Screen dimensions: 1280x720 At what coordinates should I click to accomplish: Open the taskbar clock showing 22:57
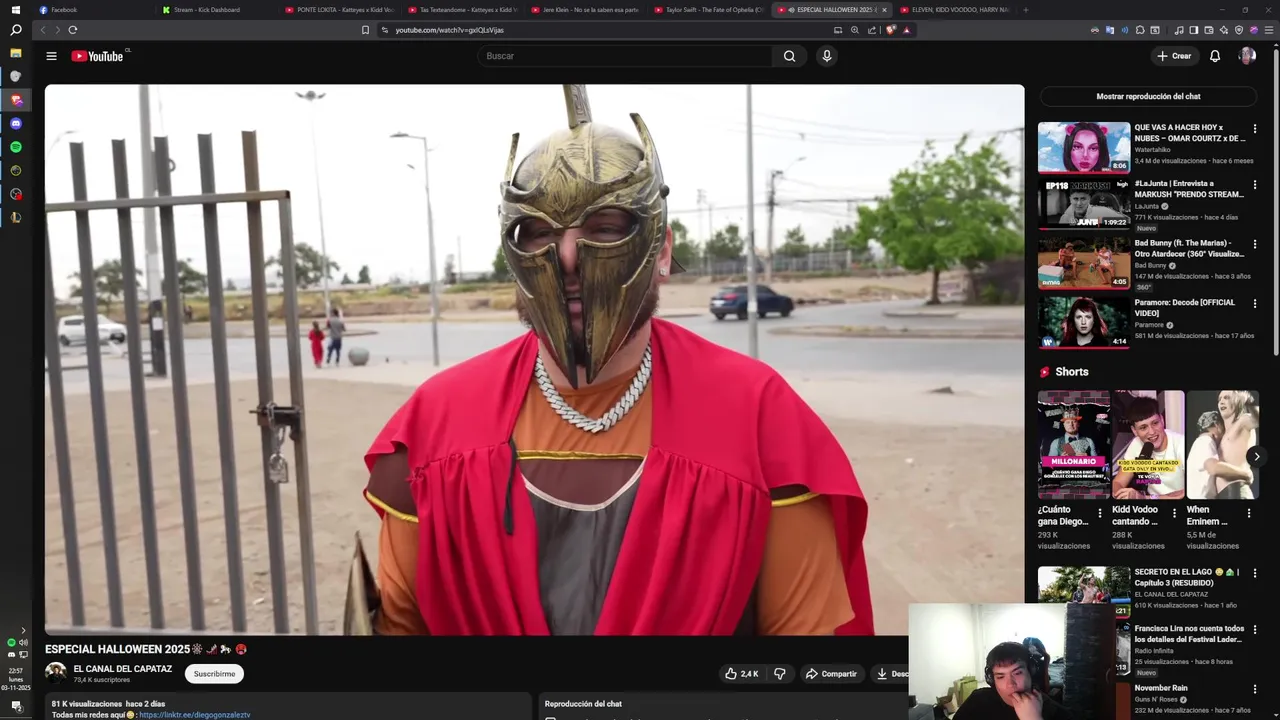click(15, 679)
